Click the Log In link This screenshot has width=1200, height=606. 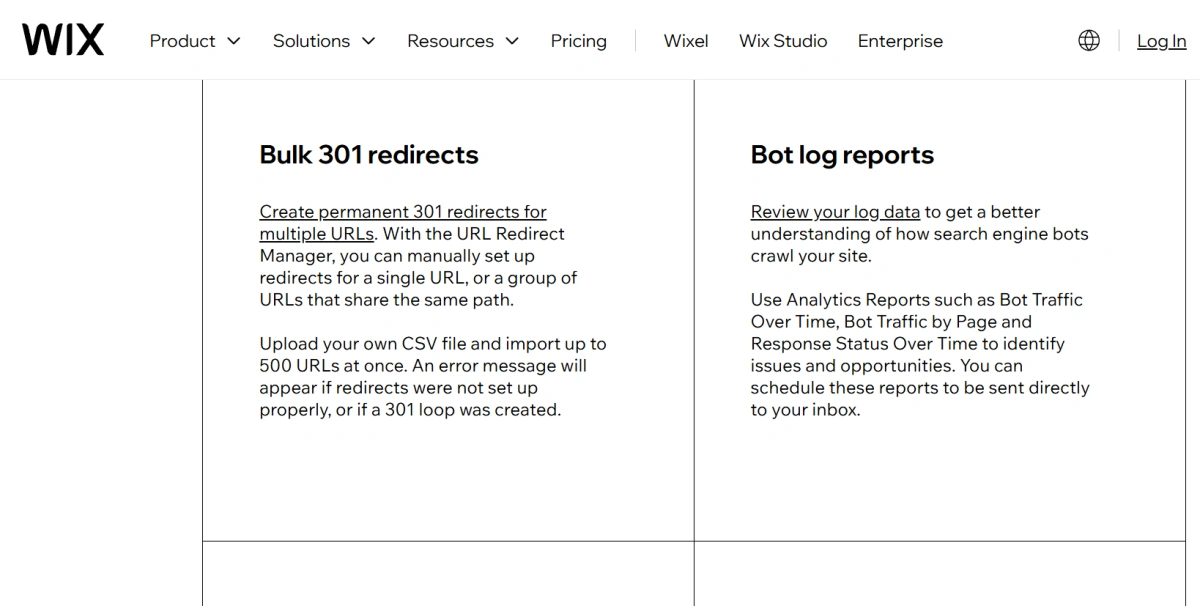(1161, 41)
